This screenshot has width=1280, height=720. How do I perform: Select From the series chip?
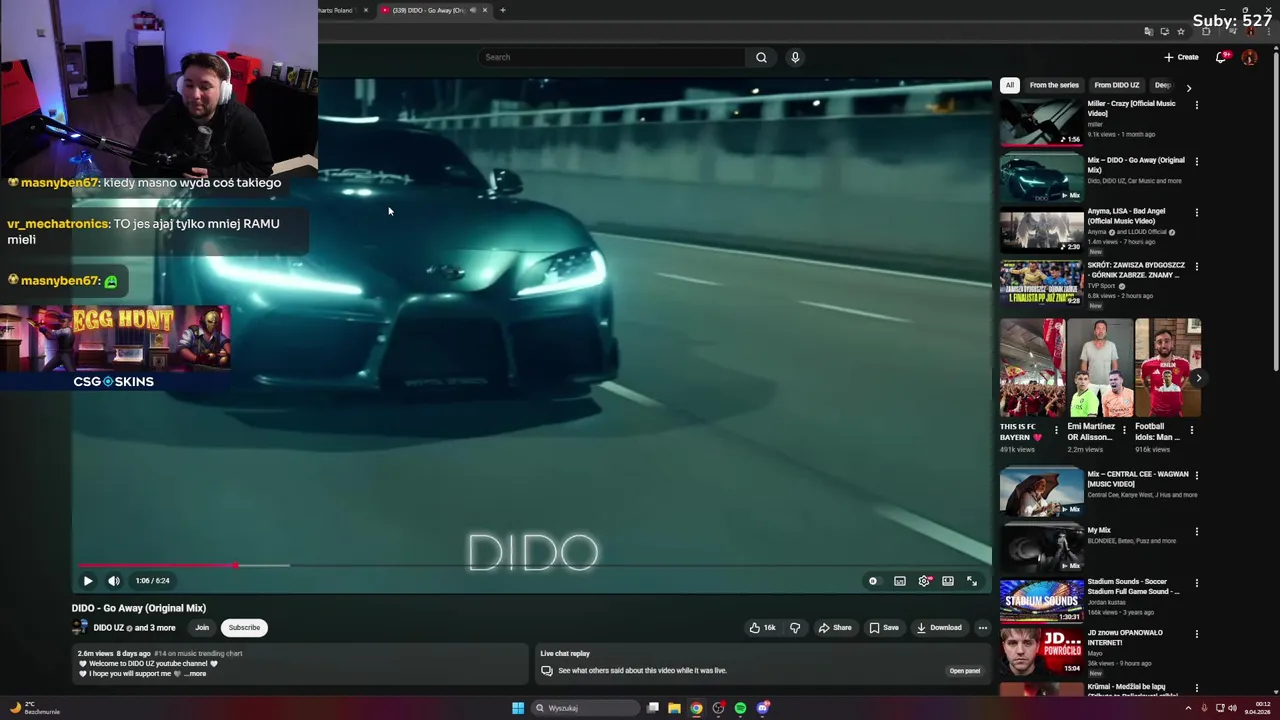point(1054,85)
